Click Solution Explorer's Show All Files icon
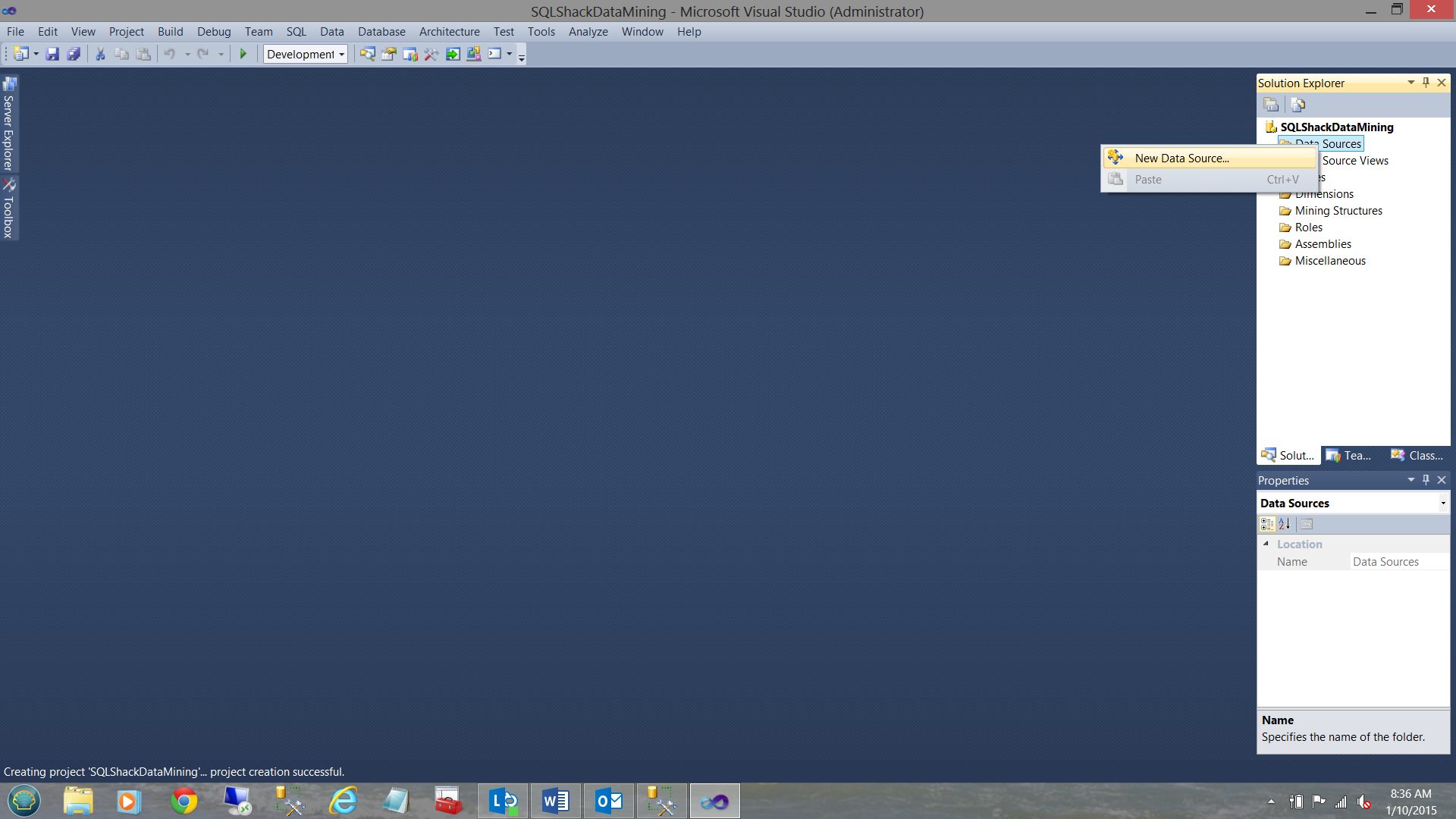The image size is (1456, 819). (x=1298, y=105)
